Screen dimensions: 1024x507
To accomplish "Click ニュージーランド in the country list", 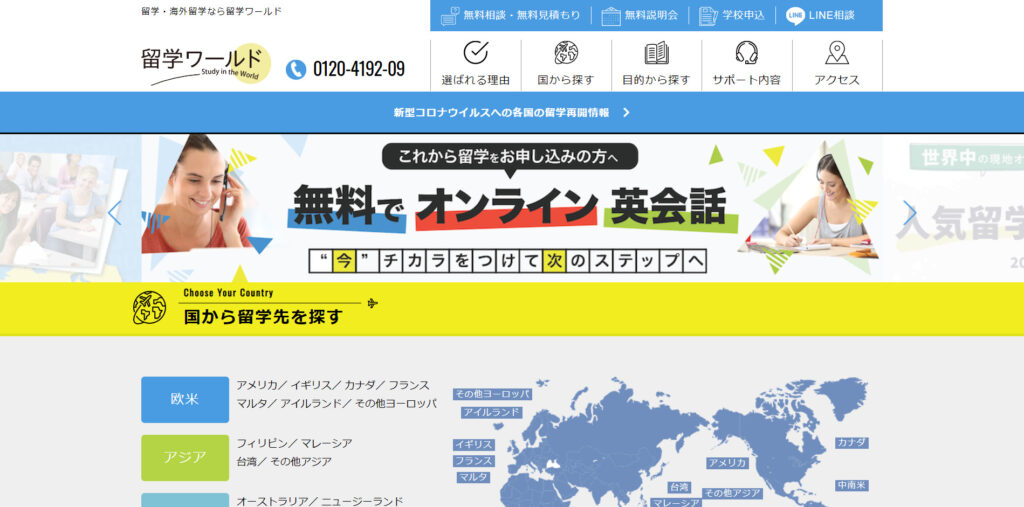I will (362, 501).
